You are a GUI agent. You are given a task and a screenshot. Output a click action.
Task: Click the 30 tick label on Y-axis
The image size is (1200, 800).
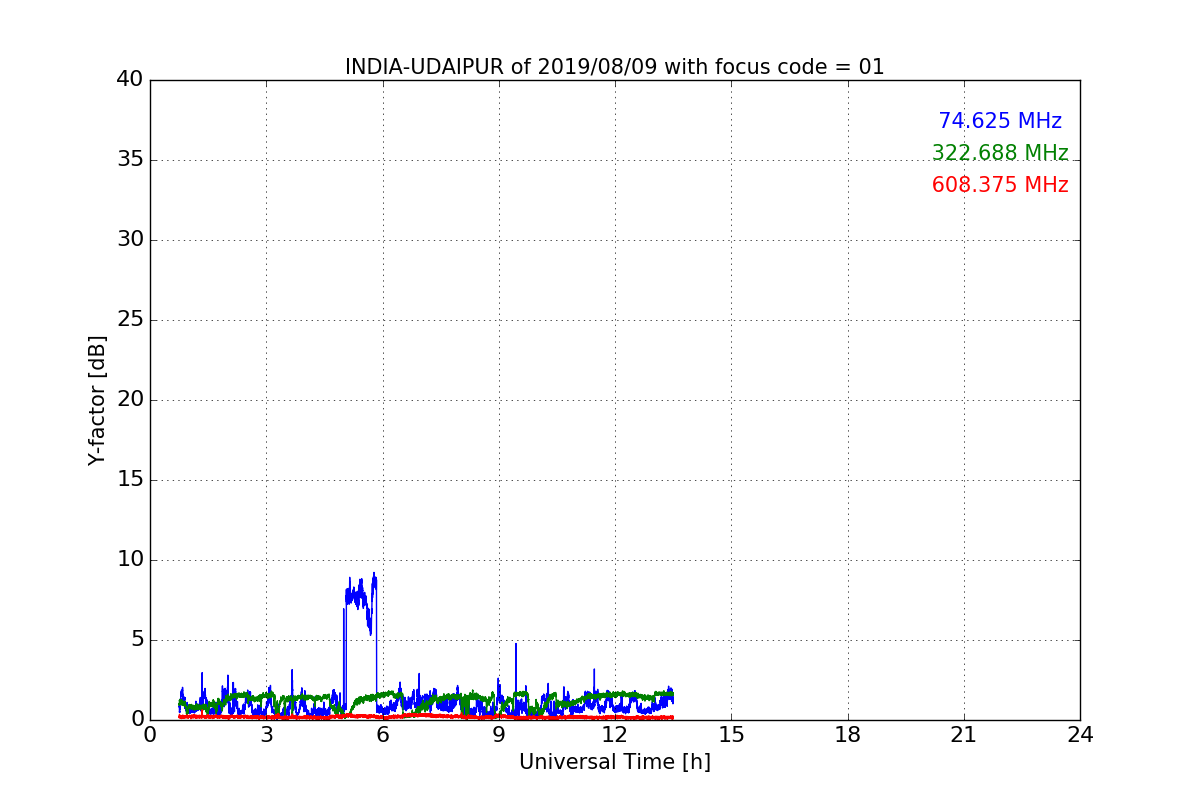tap(130, 240)
